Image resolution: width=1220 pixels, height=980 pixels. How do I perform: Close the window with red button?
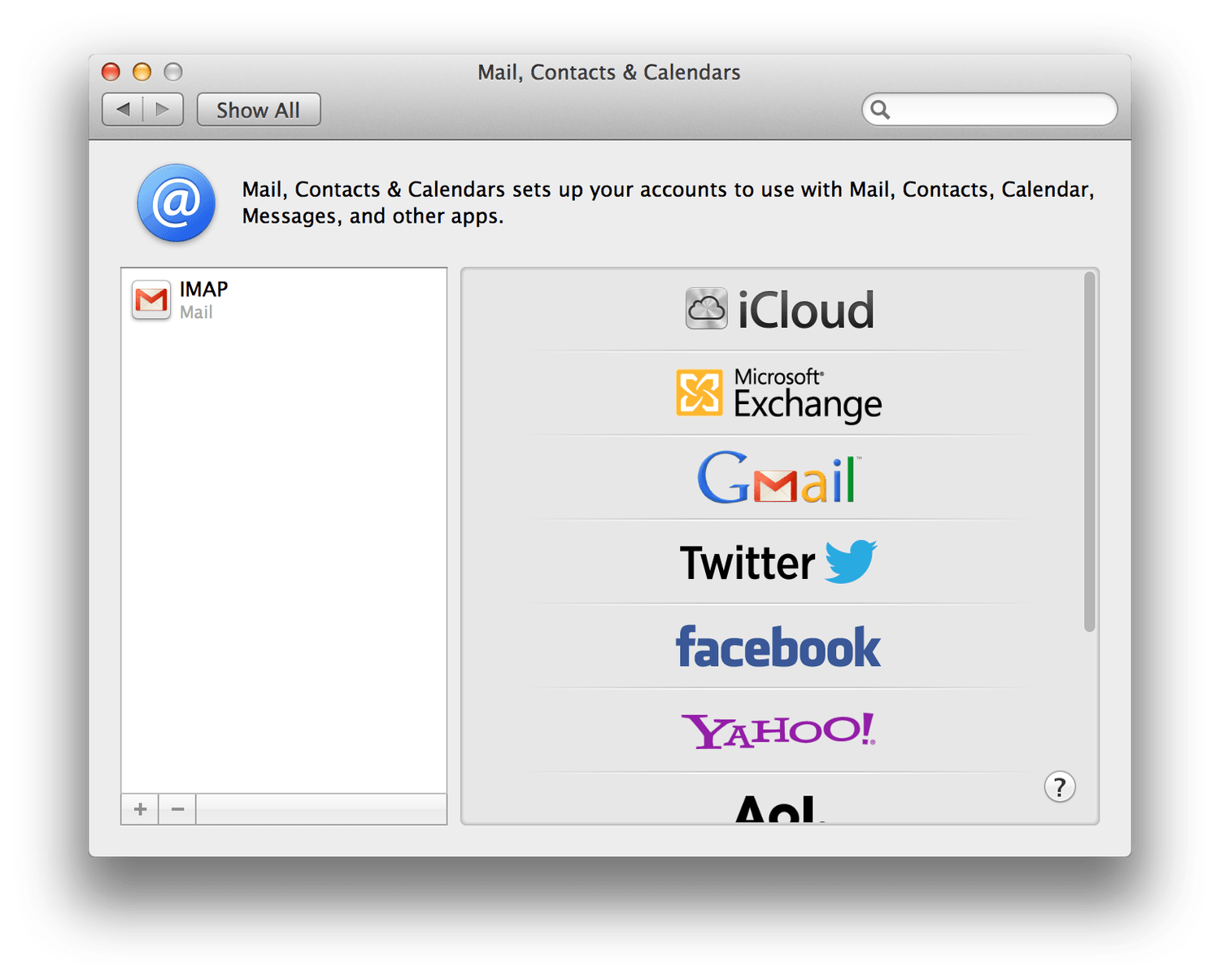pos(111,72)
